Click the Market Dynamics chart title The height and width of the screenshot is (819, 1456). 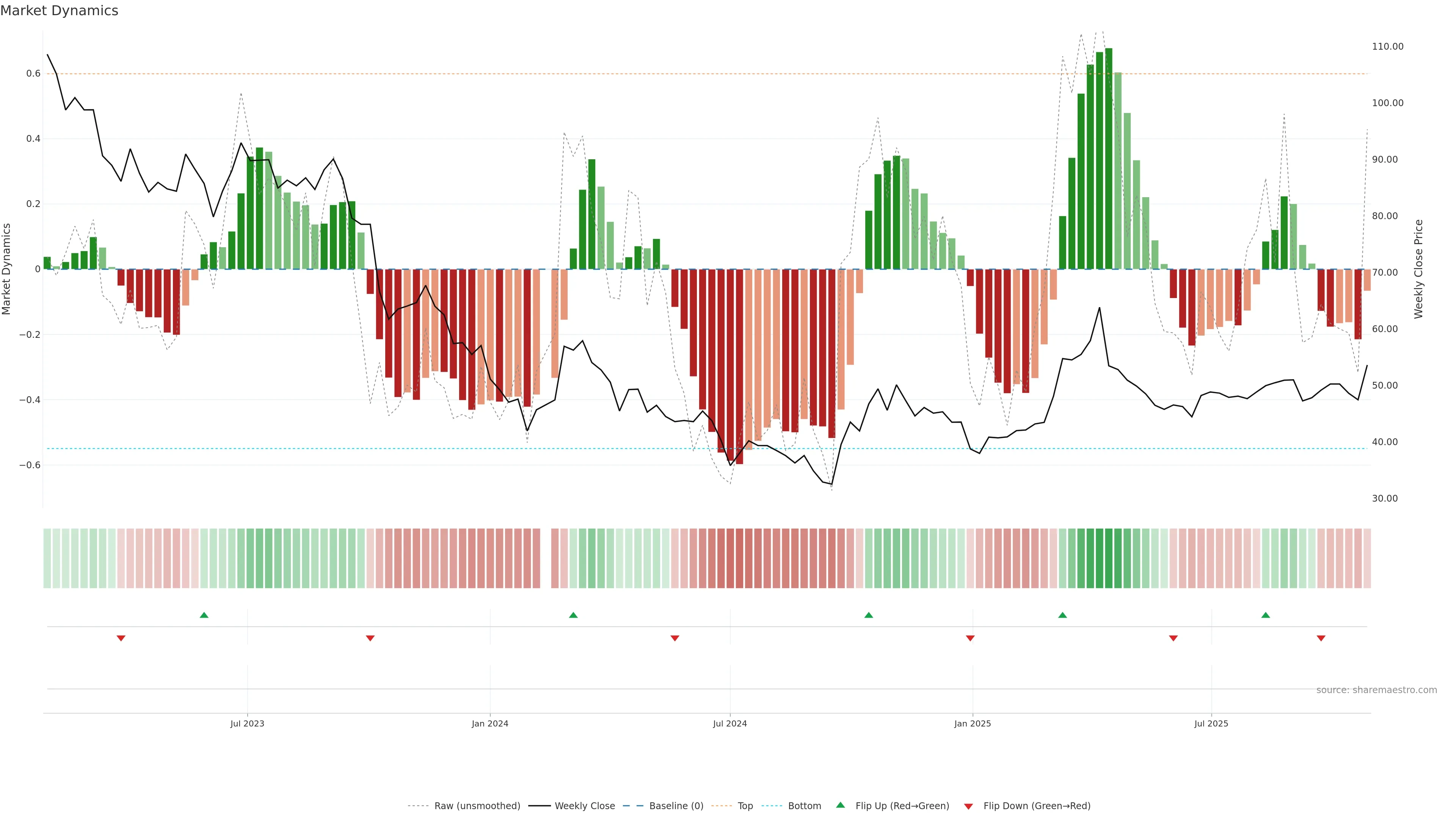click(x=60, y=11)
